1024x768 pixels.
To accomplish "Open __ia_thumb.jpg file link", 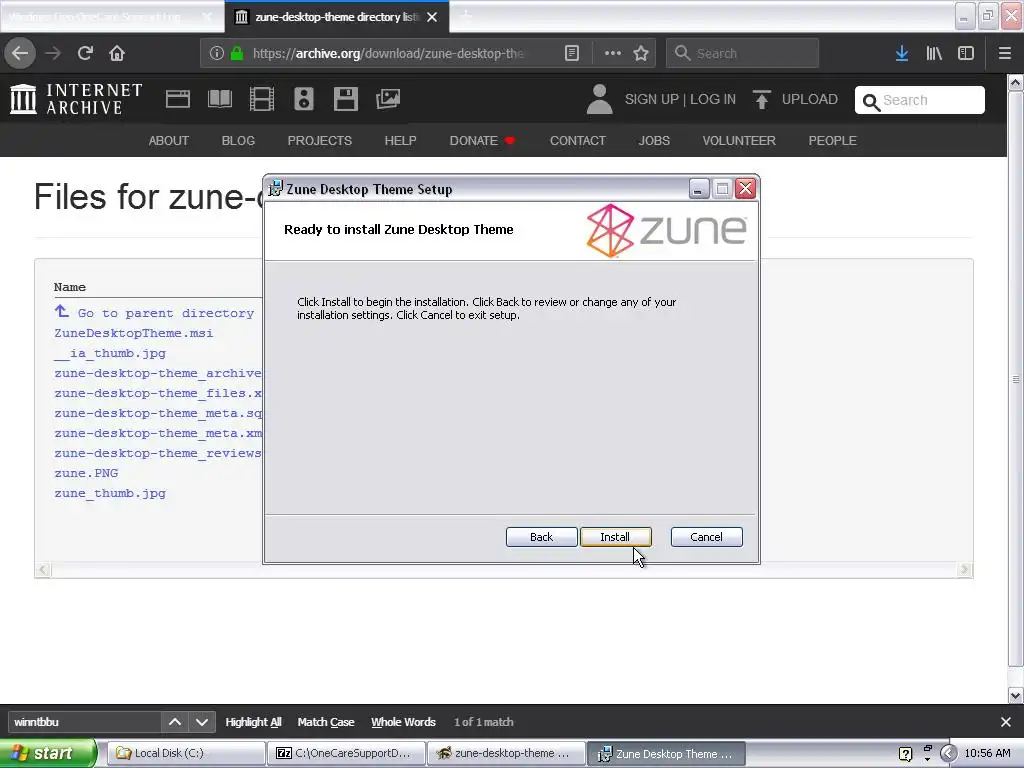I will 110,353.
